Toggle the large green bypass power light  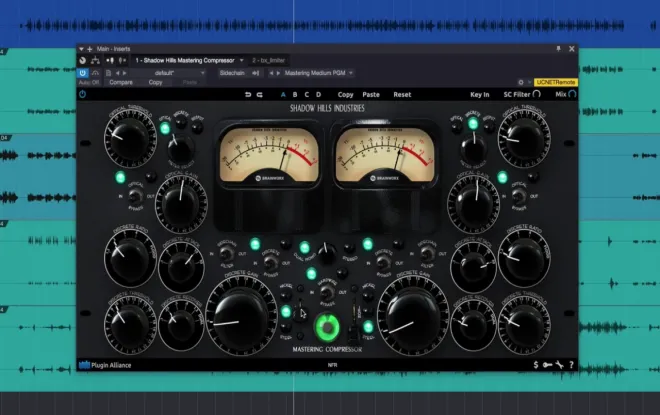tap(327, 327)
